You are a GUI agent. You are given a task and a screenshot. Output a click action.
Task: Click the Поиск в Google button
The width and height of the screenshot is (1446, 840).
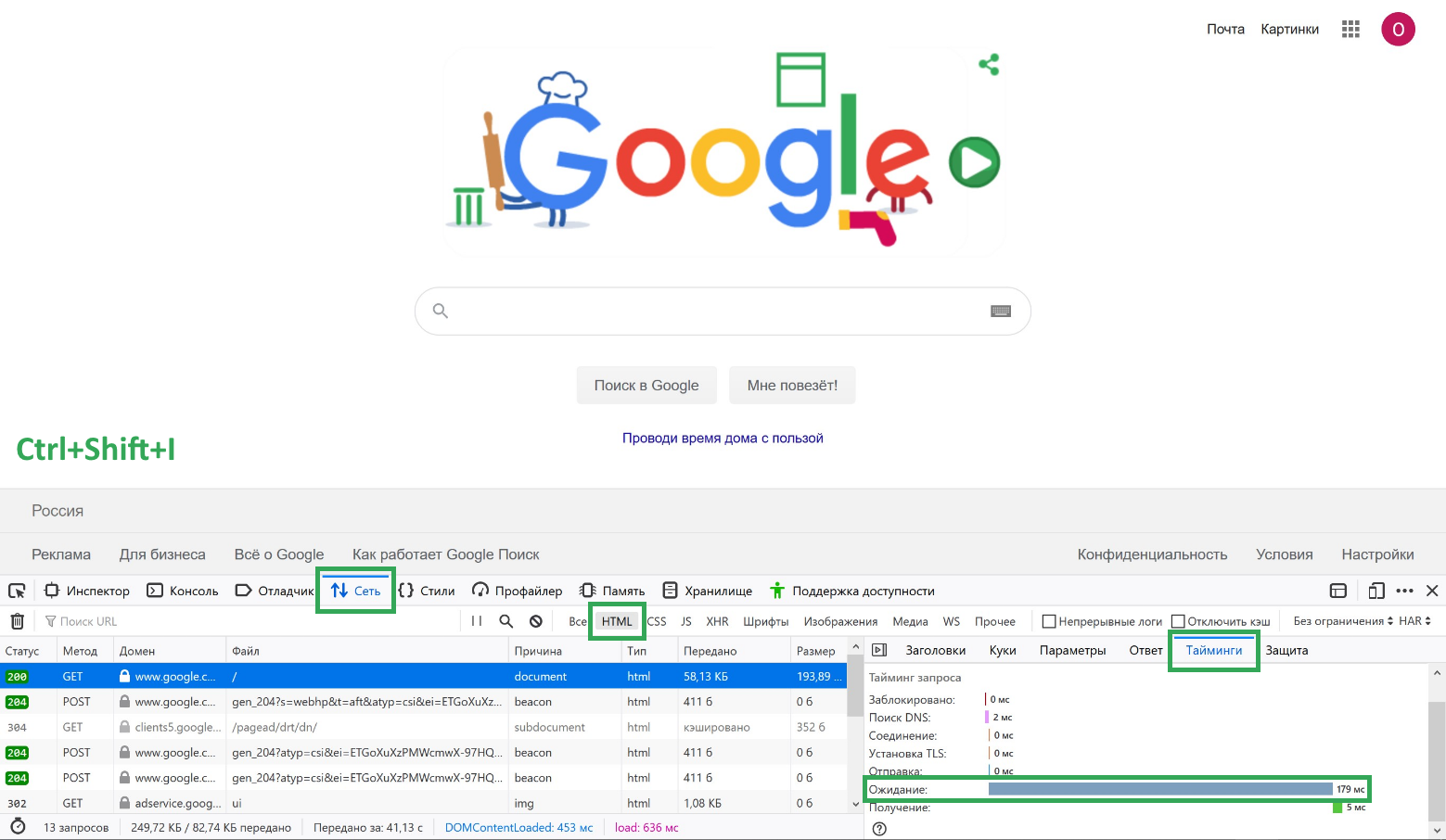646,385
